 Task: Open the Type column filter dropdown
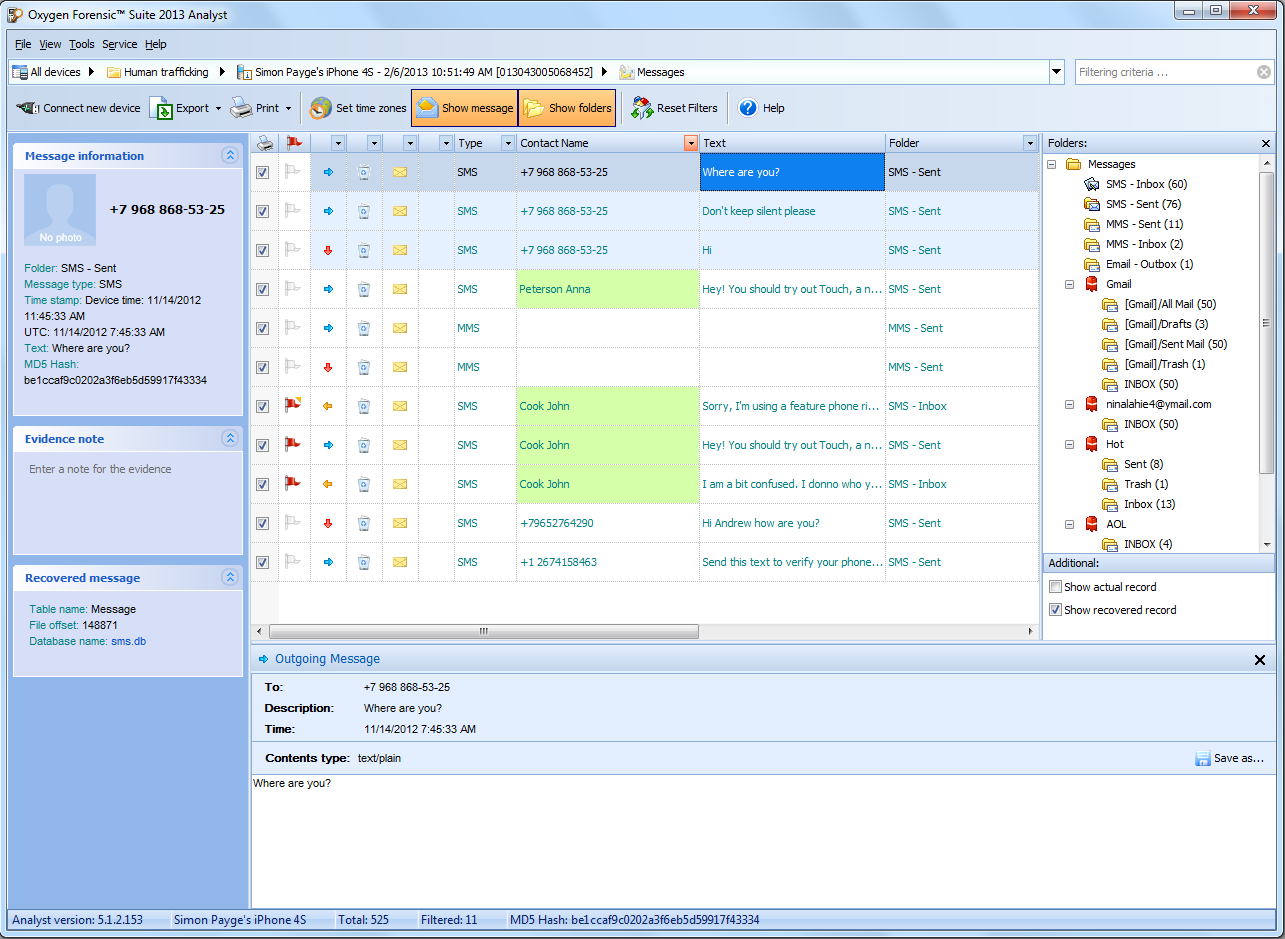[x=508, y=143]
